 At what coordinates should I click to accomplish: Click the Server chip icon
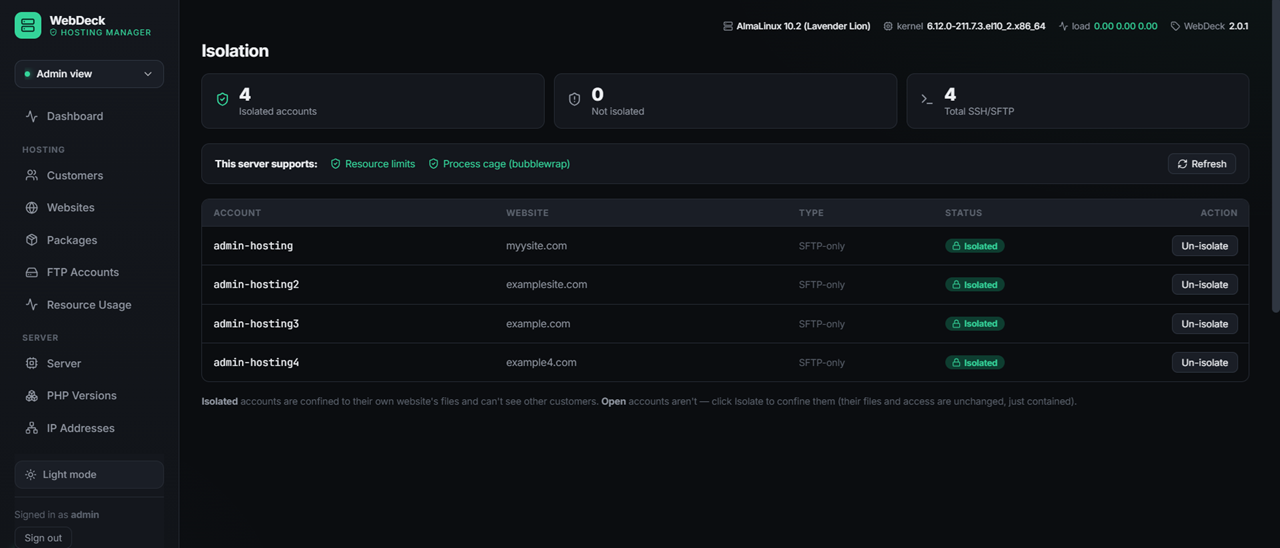(32, 363)
